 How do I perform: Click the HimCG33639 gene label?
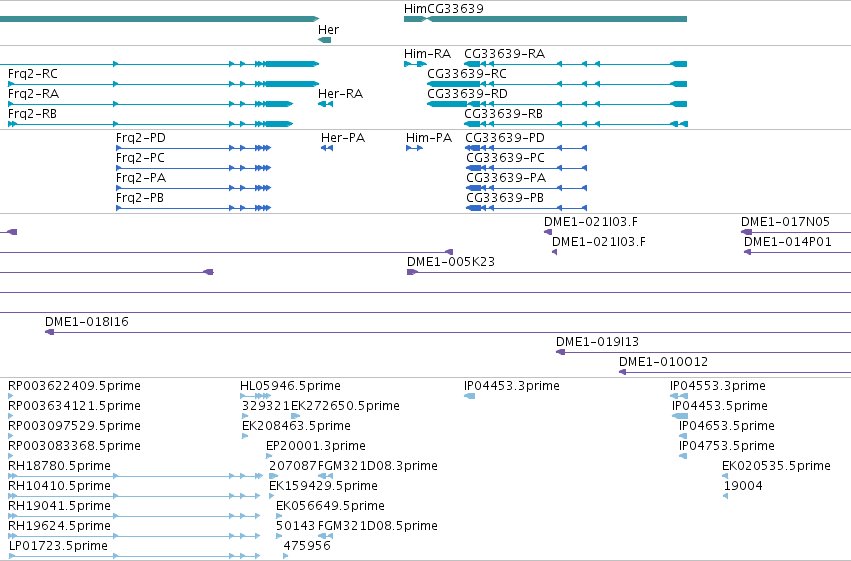pyautogui.click(x=443, y=9)
